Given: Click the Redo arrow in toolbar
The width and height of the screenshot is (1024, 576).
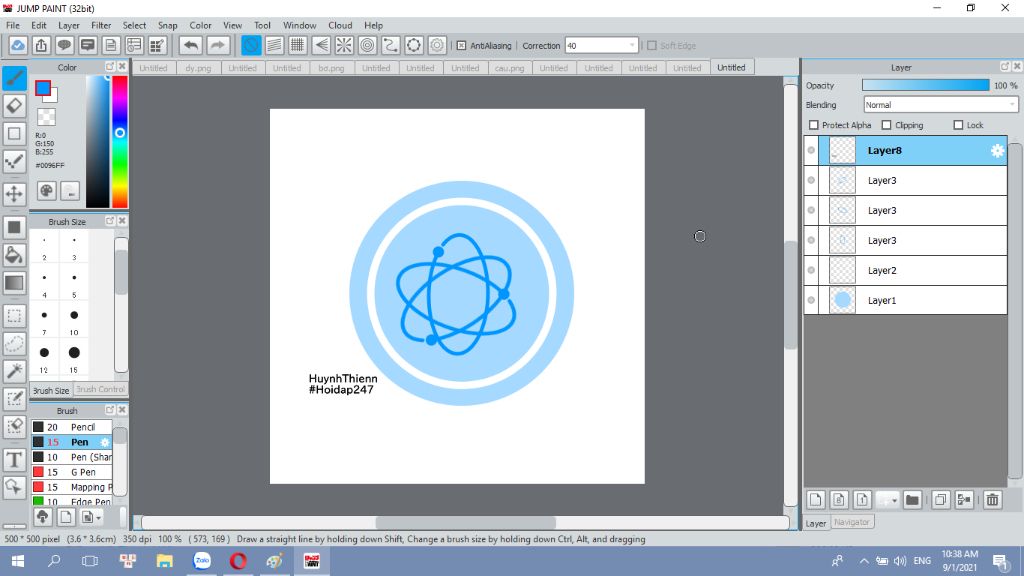Looking at the screenshot, I should pyautogui.click(x=217, y=45).
